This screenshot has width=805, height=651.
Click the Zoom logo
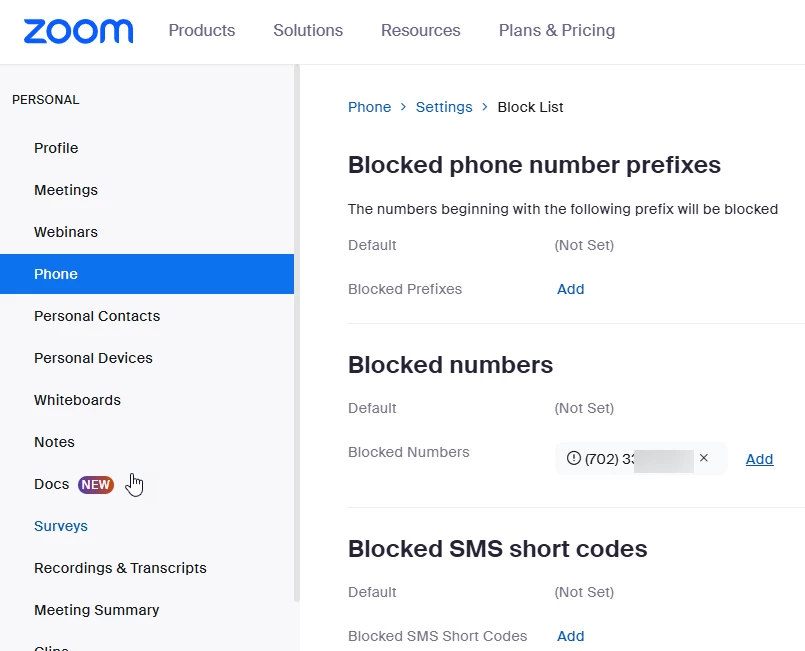click(78, 31)
